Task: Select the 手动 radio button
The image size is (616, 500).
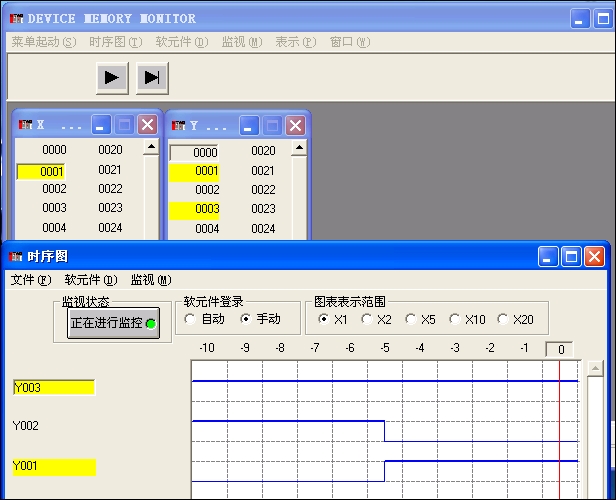Action: 247,319
